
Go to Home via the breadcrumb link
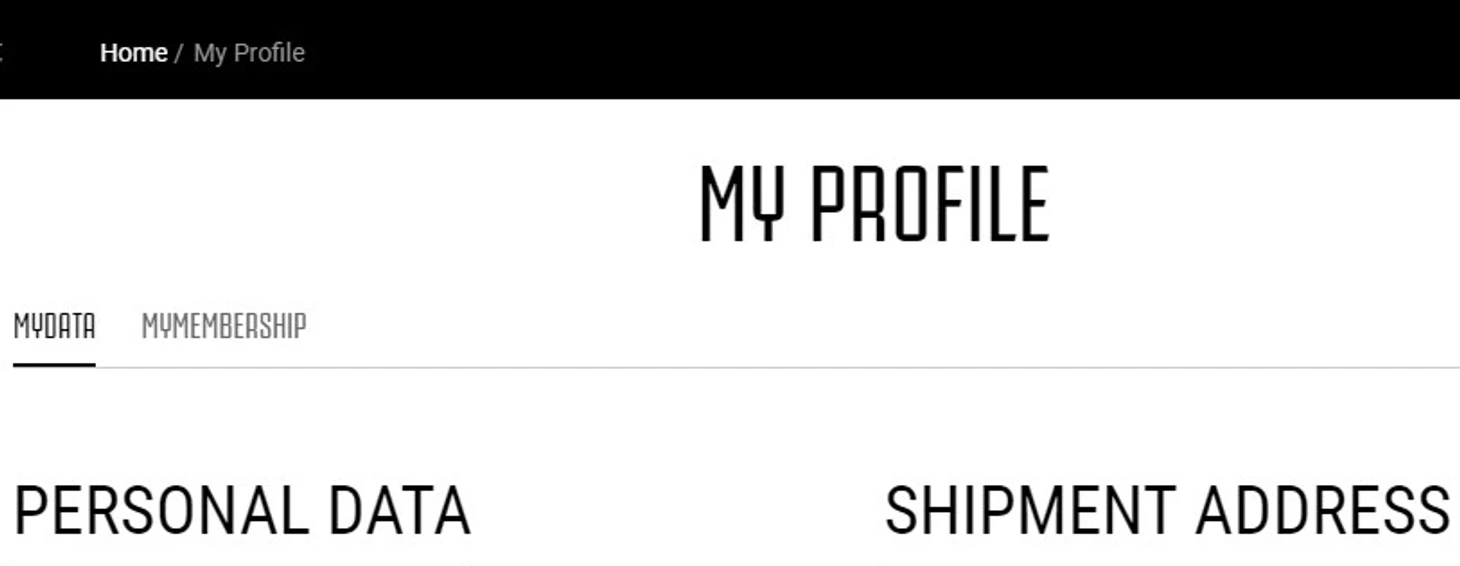coord(133,53)
